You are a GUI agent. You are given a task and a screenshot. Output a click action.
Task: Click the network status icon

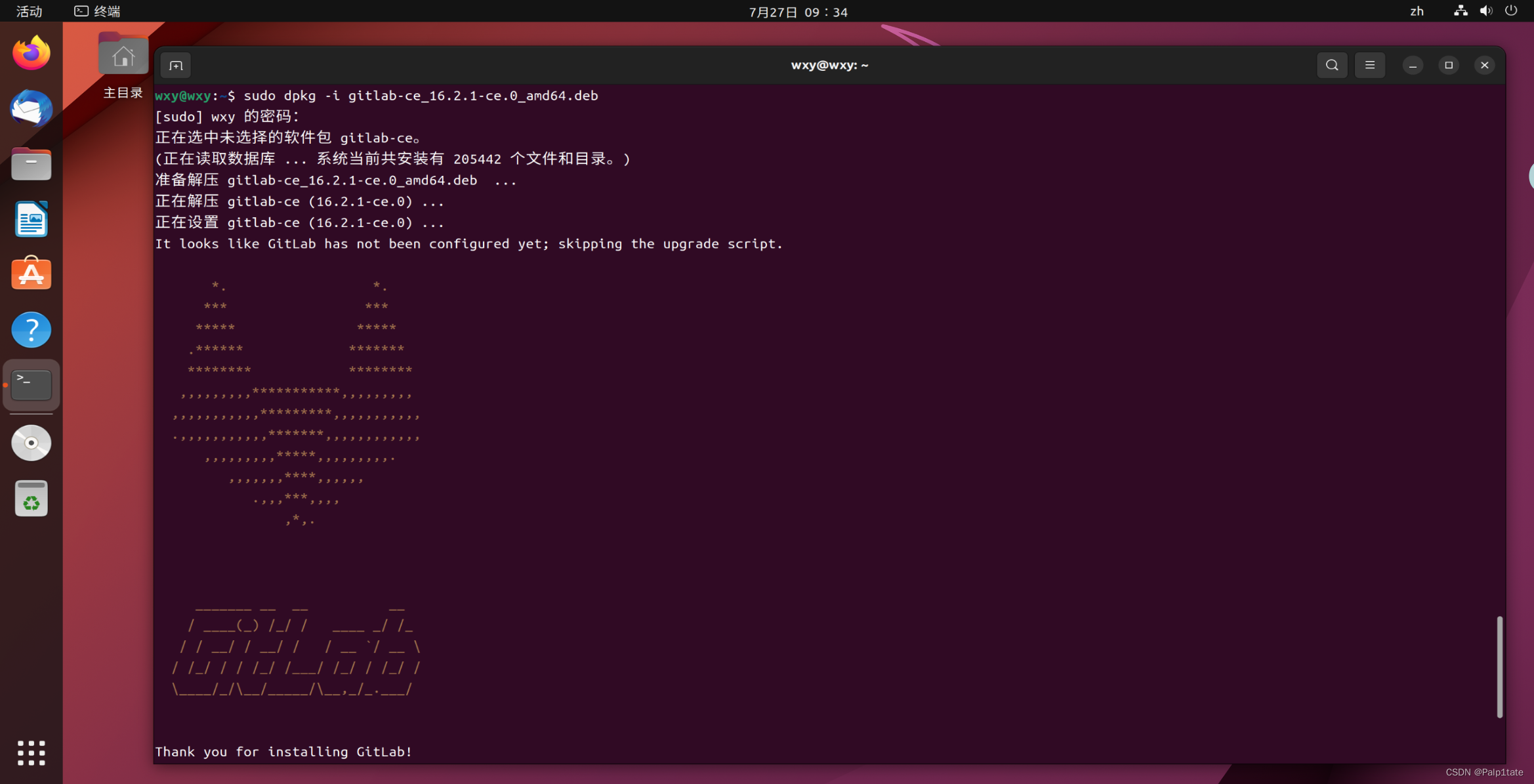(1461, 11)
